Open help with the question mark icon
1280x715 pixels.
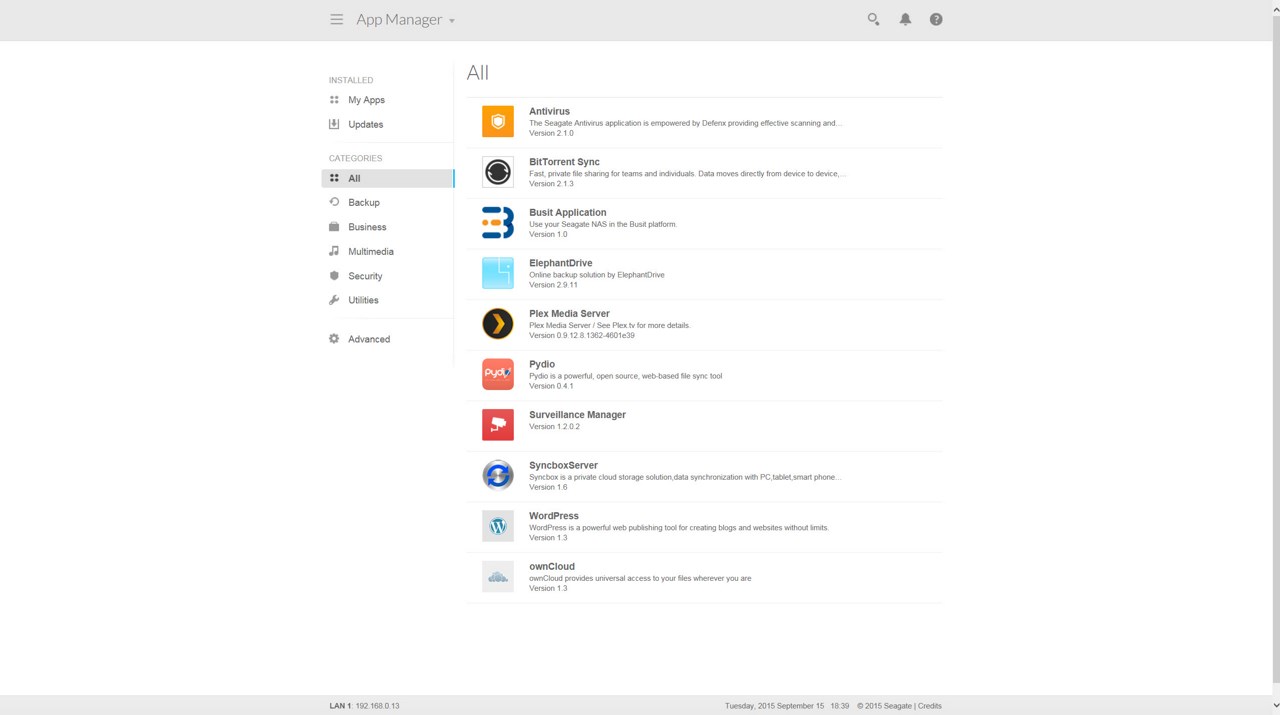pos(936,19)
